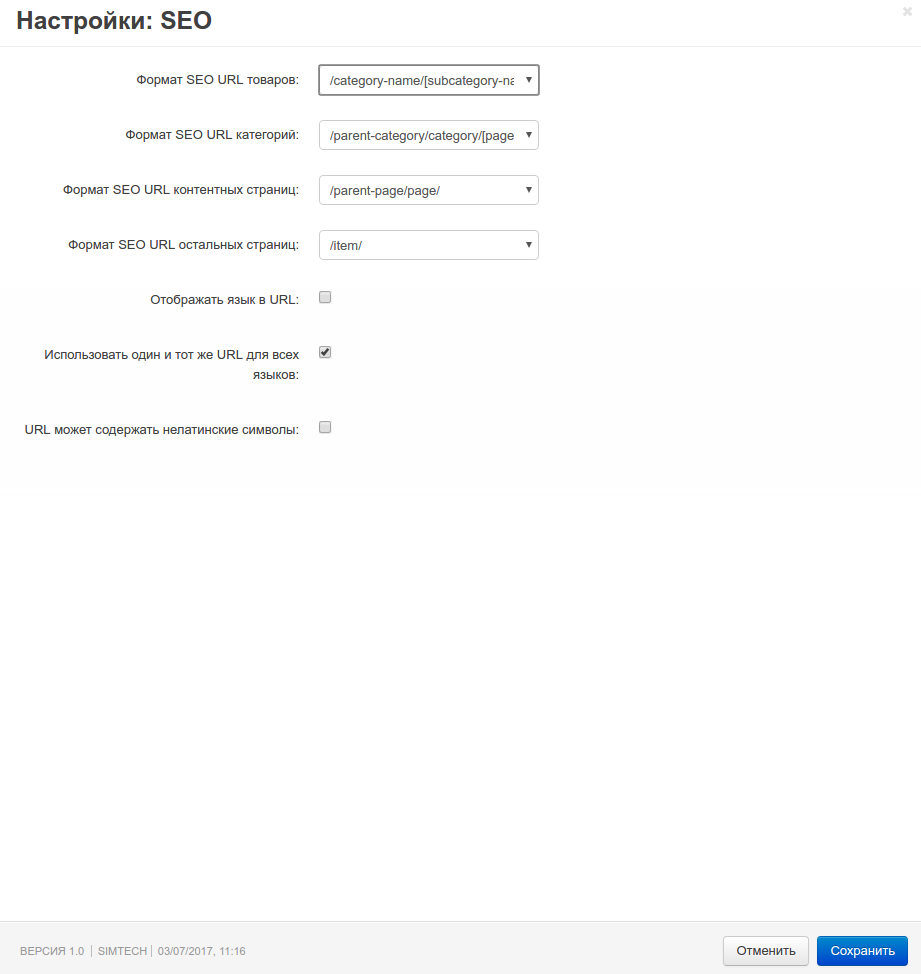Expand the category SEO URL format dropdown
The height and width of the screenshot is (974, 921).
[x=429, y=135]
